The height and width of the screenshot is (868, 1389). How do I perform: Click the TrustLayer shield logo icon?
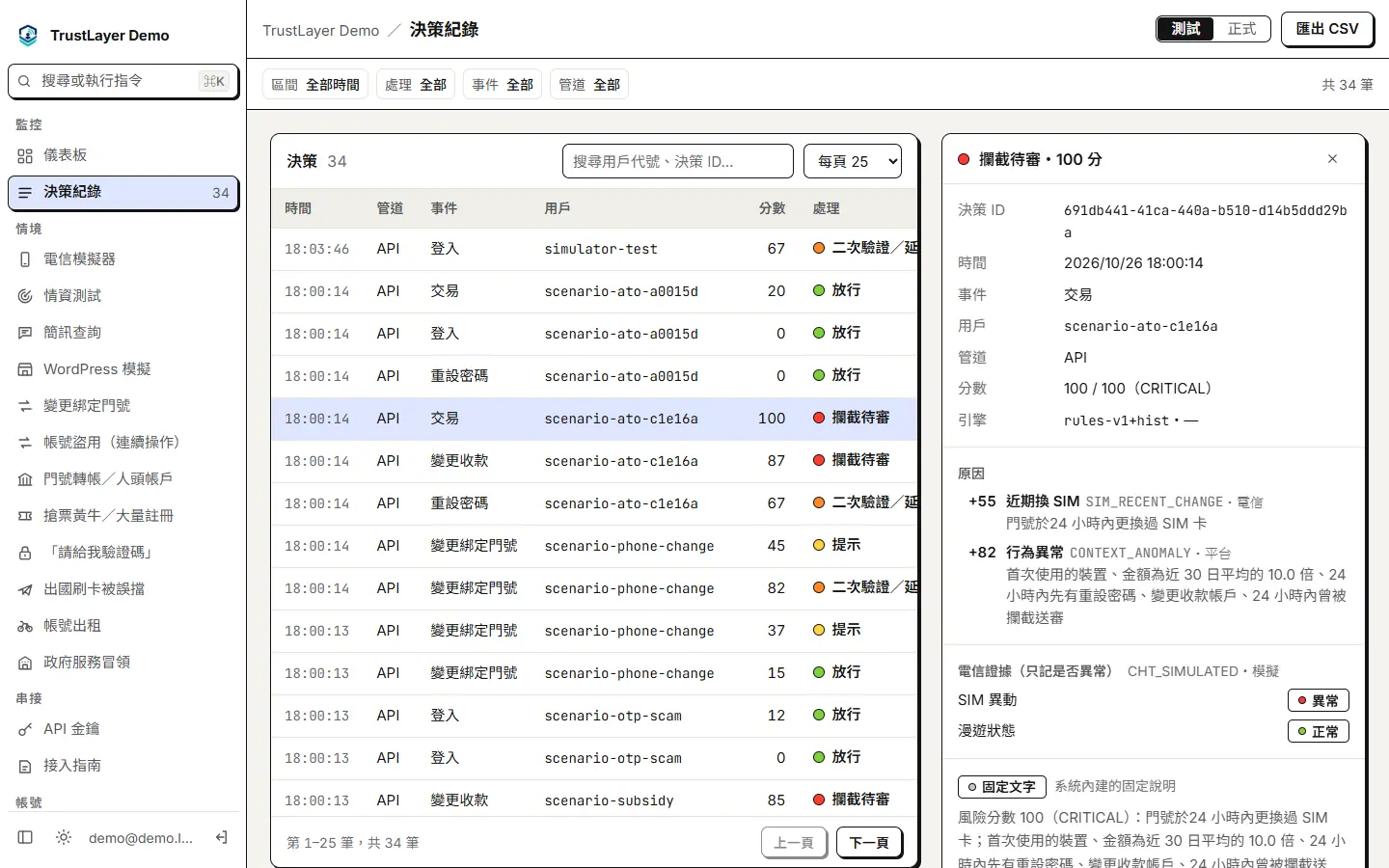(x=28, y=36)
